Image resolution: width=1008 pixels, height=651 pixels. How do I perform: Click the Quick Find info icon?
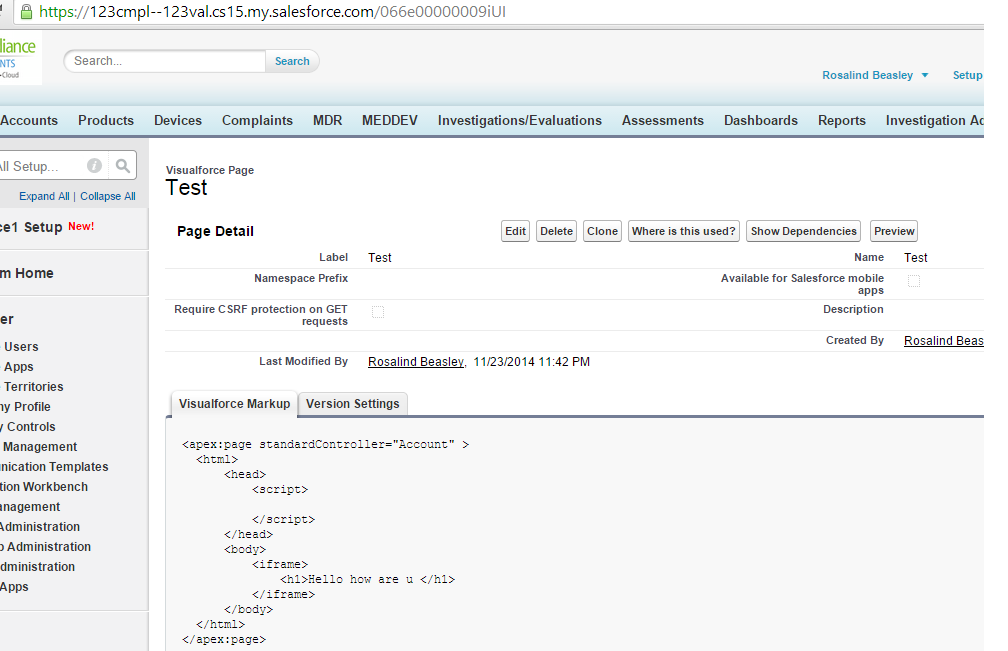94,166
